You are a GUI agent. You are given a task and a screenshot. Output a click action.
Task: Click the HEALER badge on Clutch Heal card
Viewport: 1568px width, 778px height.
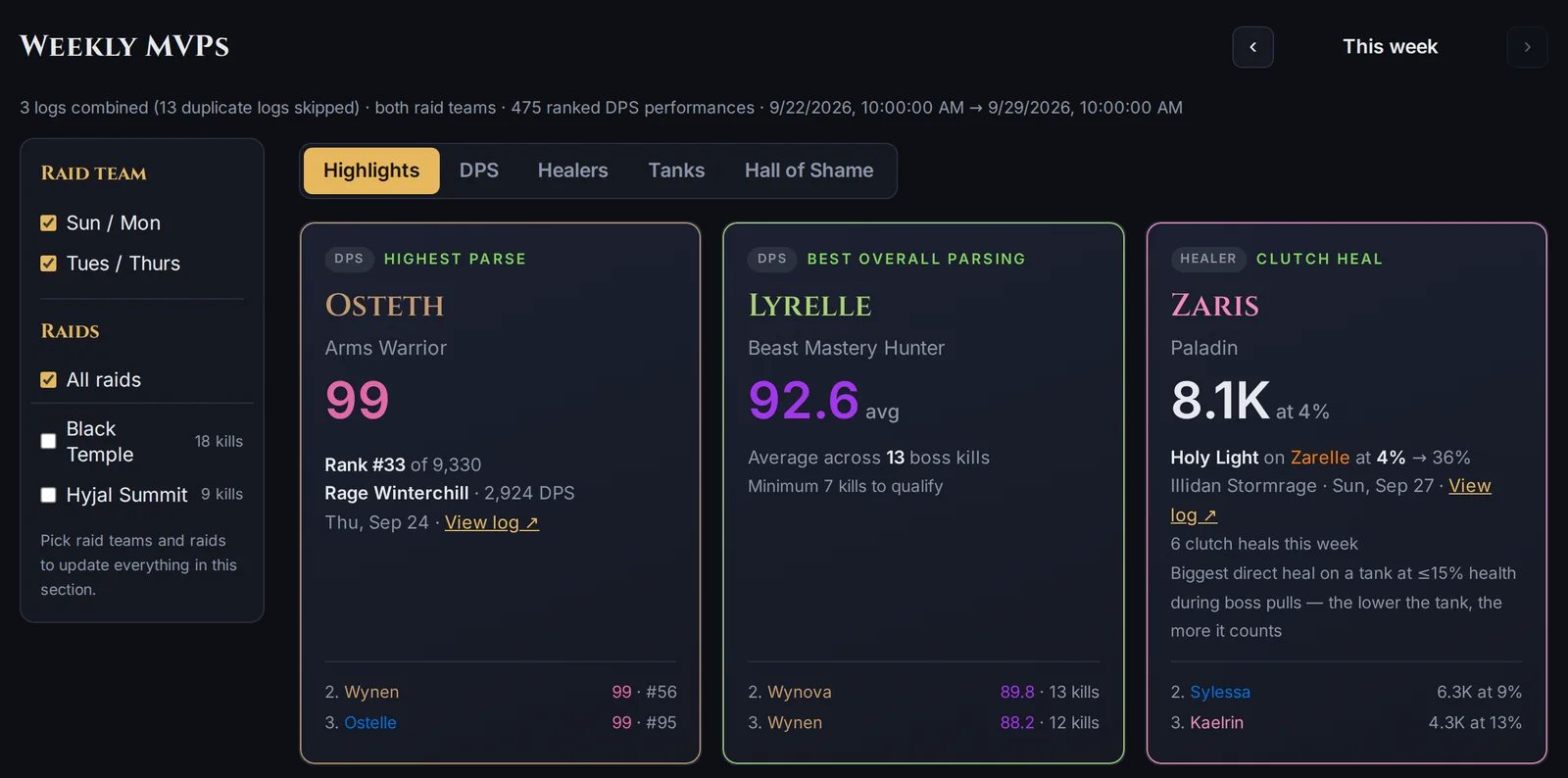pyautogui.click(x=1208, y=259)
